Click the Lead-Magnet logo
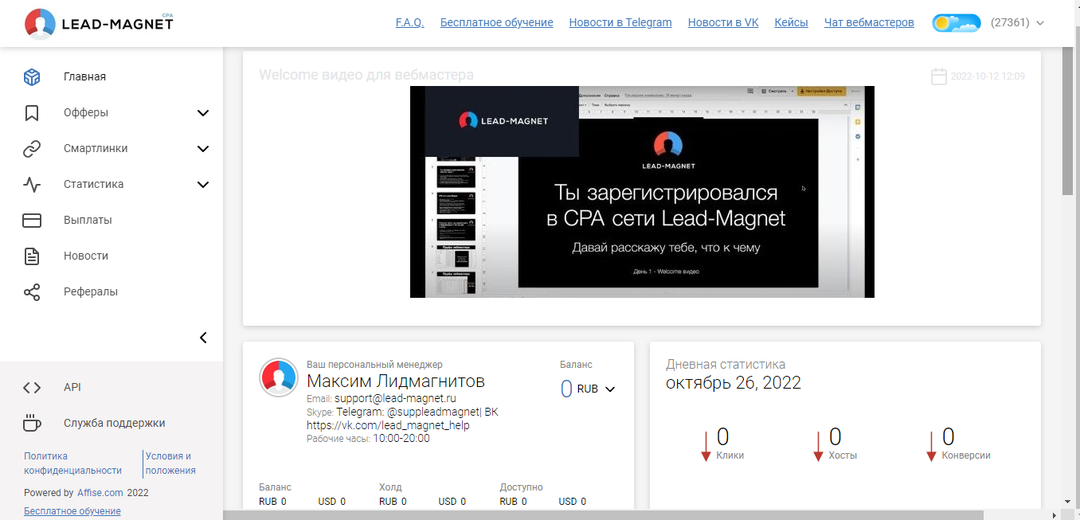This screenshot has width=1080, height=520. pos(99,23)
